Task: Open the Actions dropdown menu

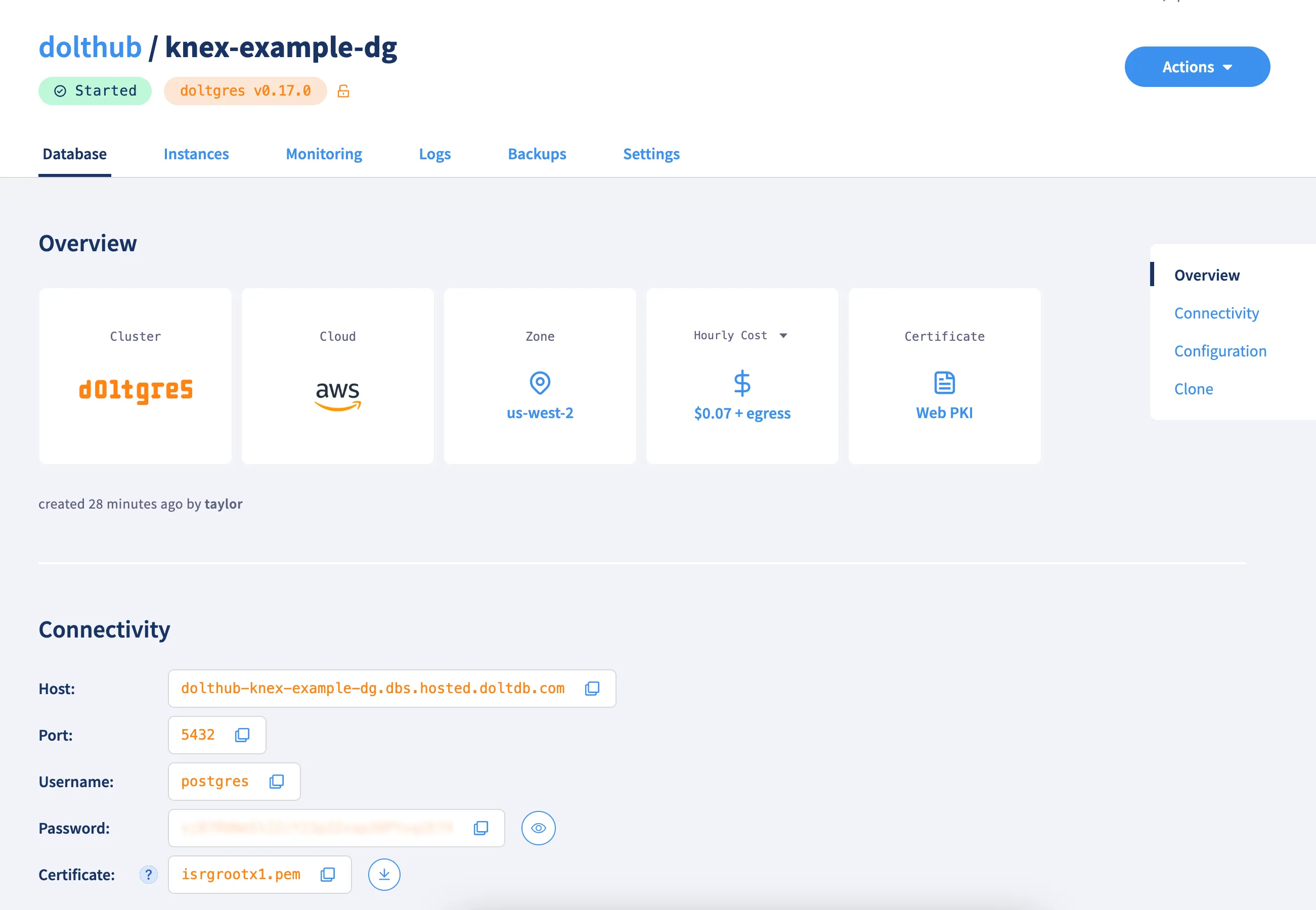Action: 1197,67
